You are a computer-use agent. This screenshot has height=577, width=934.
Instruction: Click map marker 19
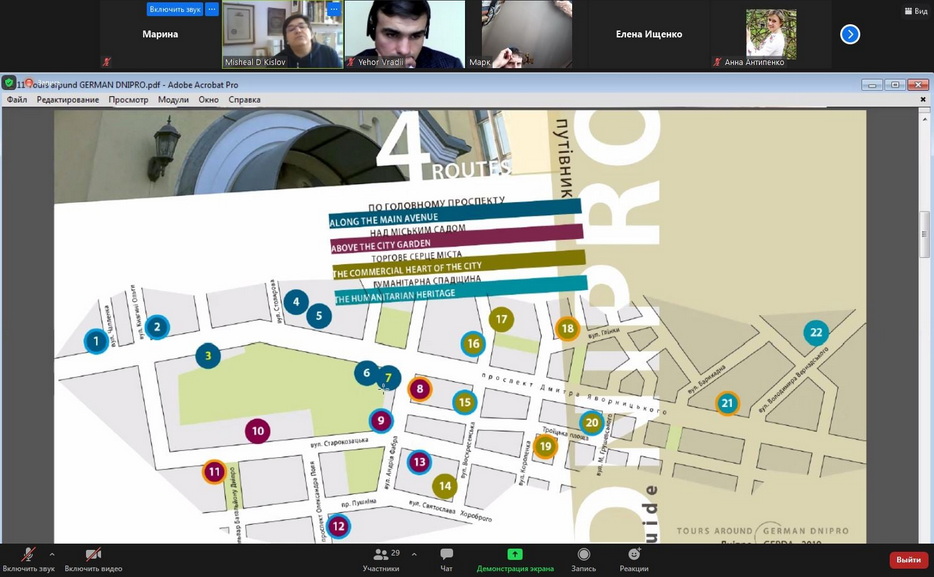(545, 446)
